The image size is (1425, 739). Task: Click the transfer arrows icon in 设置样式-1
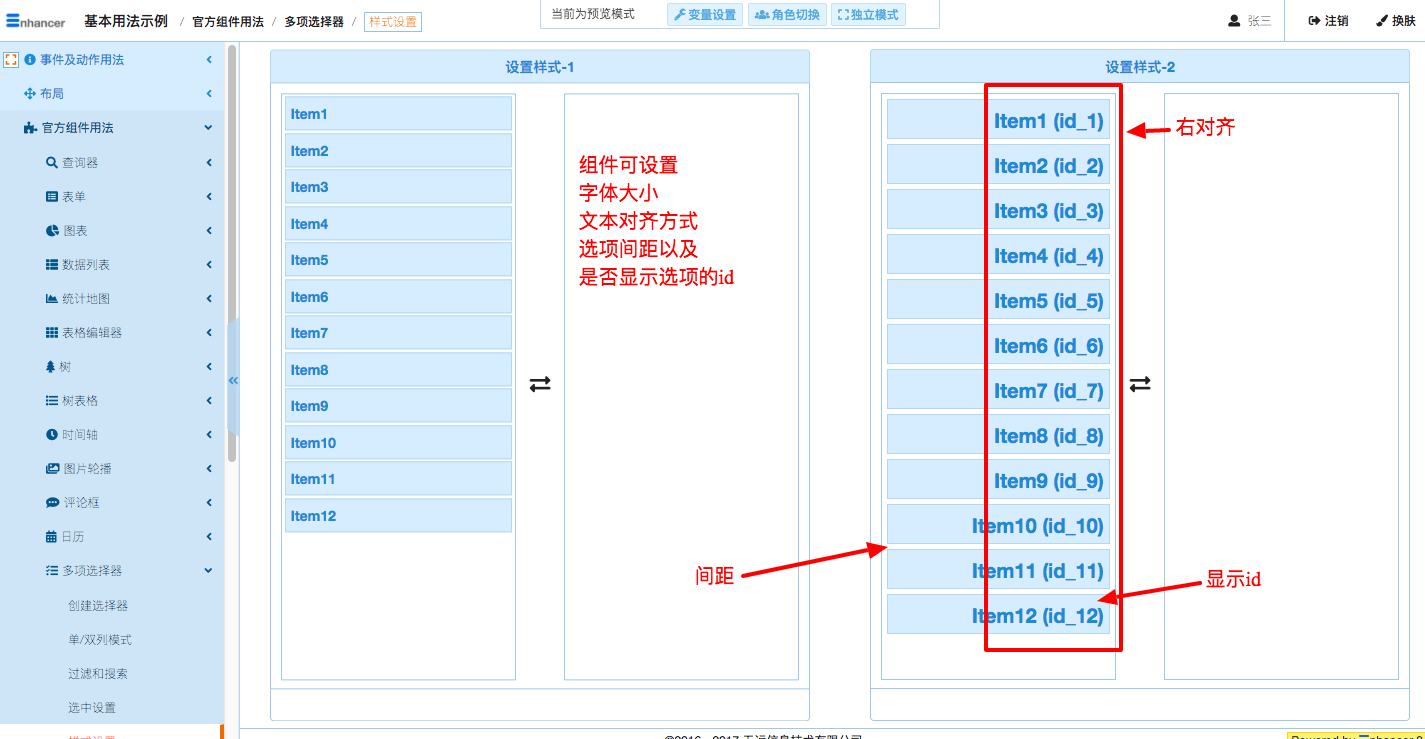click(540, 384)
